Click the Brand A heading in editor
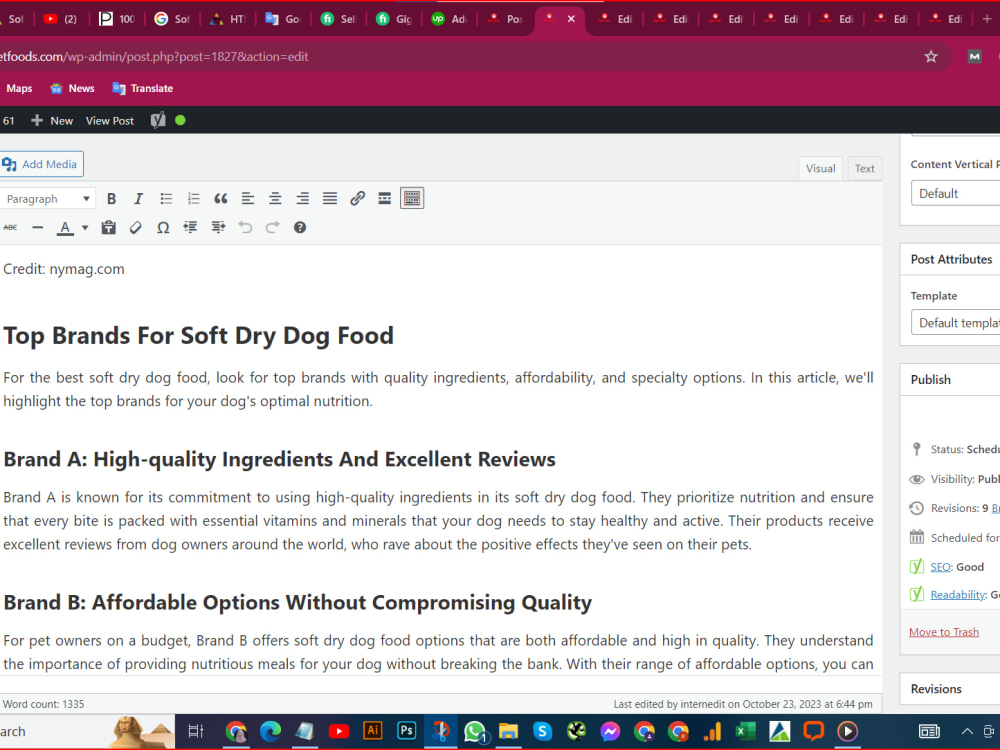The image size is (1000, 750). point(279,459)
